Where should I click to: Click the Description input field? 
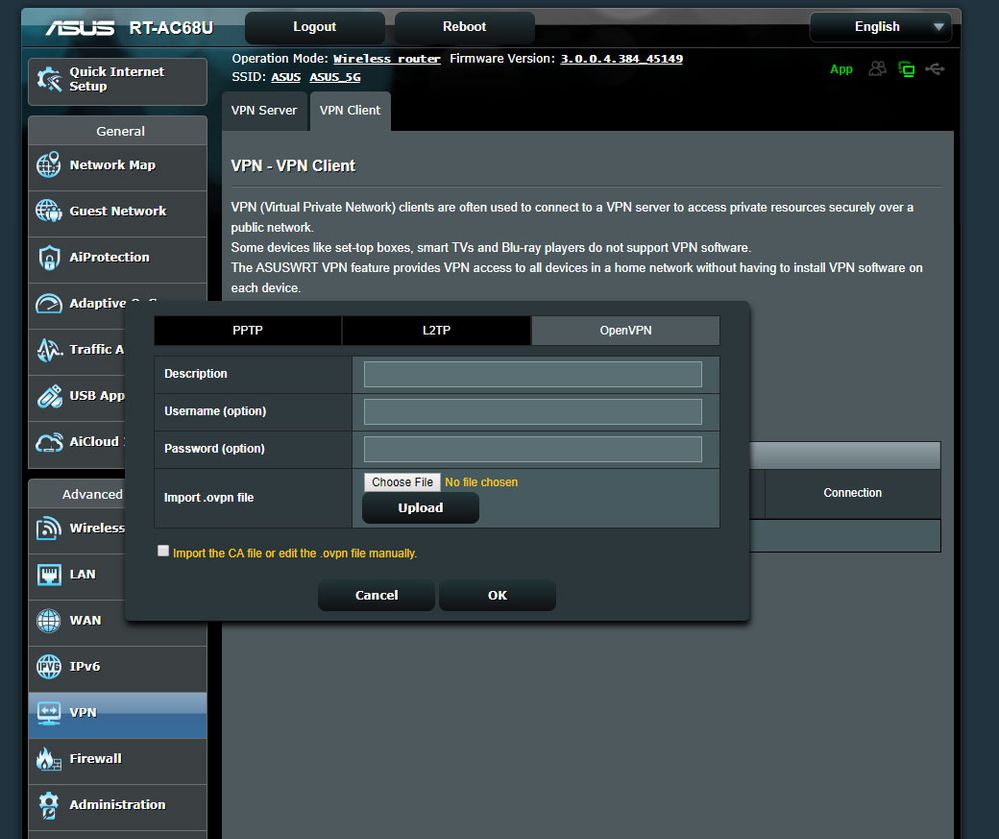(532, 374)
